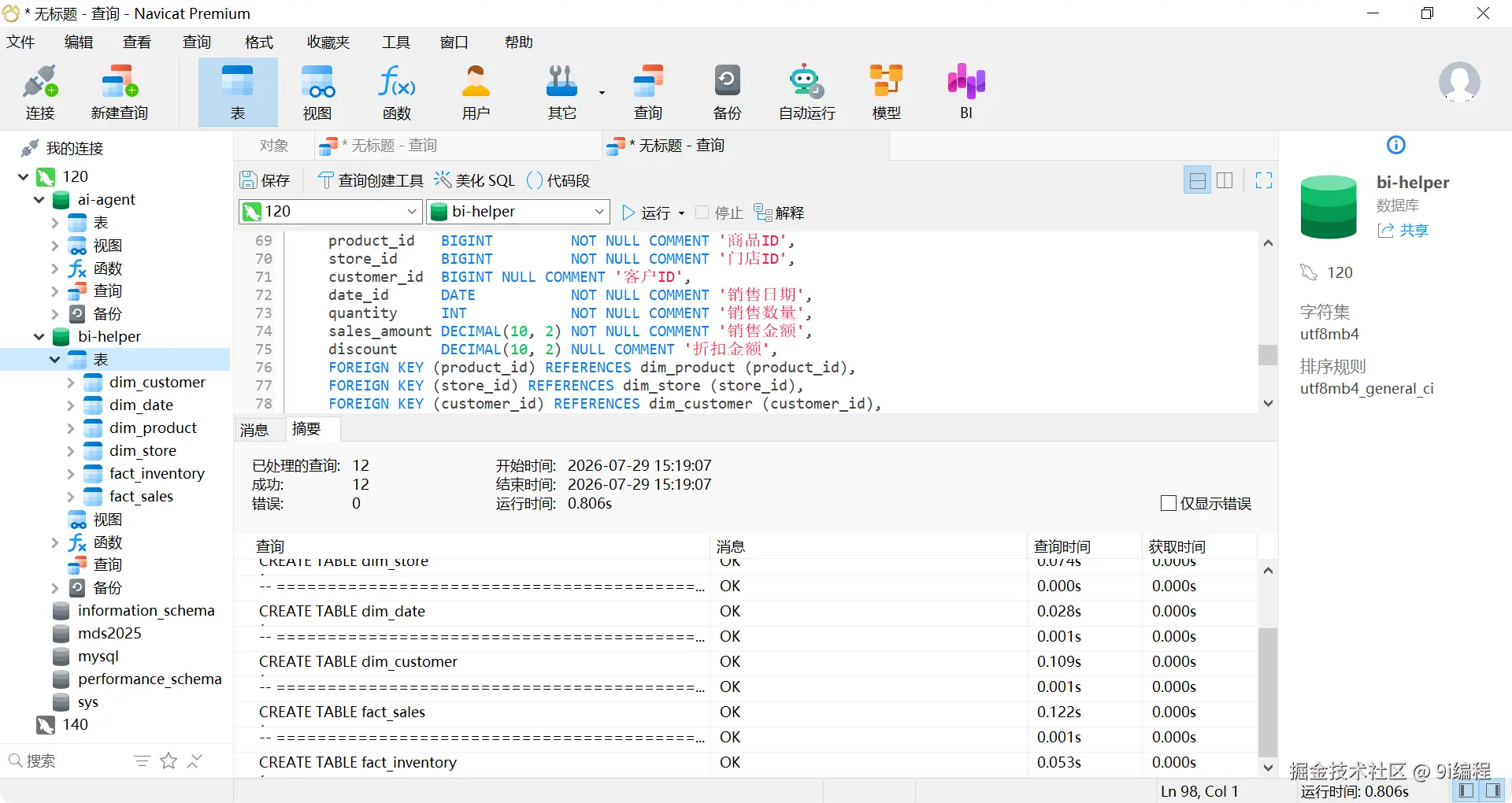The height and width of the screenshot is (803, 1512).
Task: Click 解释 (Explain) query button
Action: (x=779, y=213)
